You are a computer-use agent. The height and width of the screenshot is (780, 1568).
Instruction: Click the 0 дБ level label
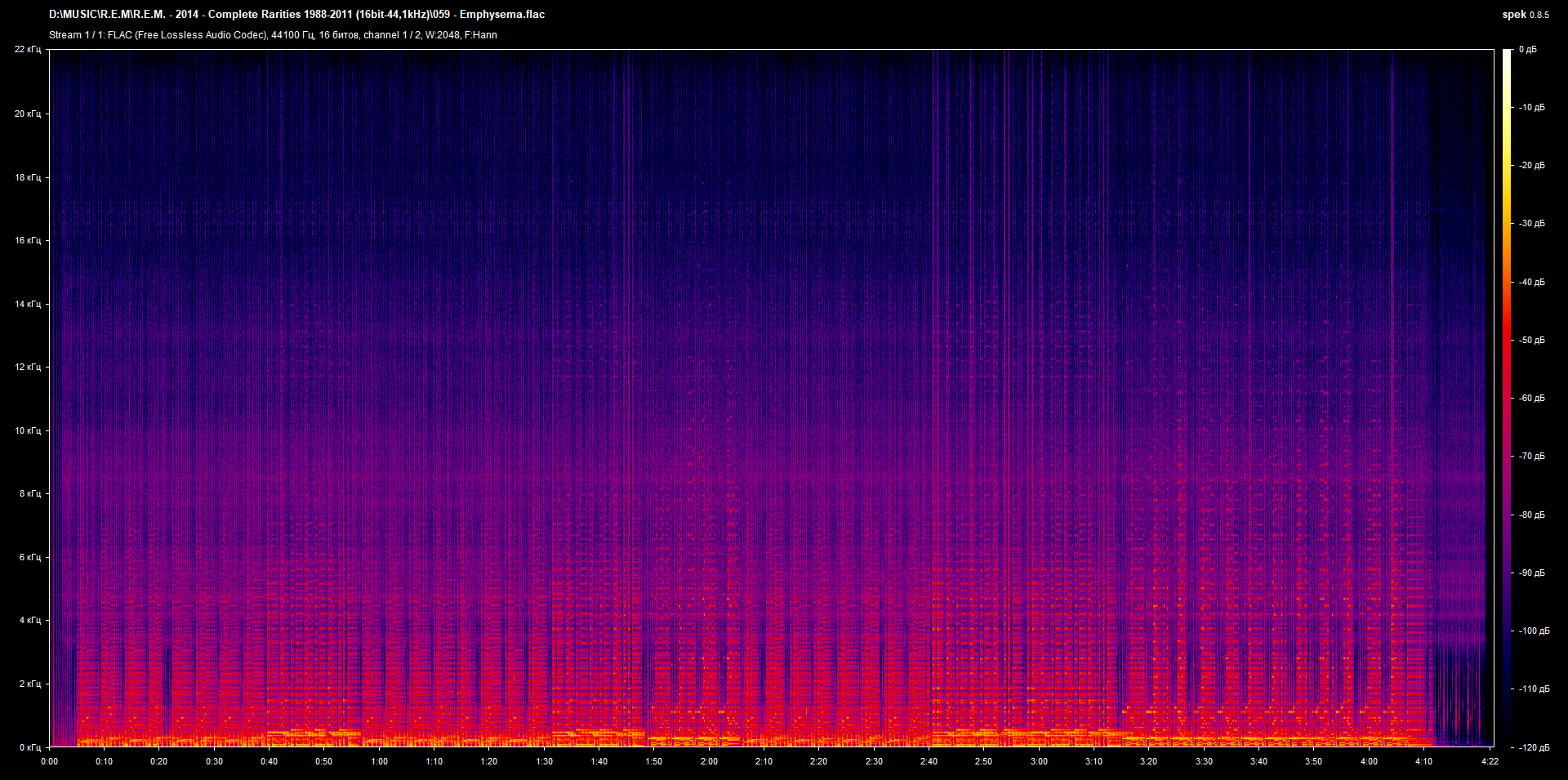click(1527, 50)
